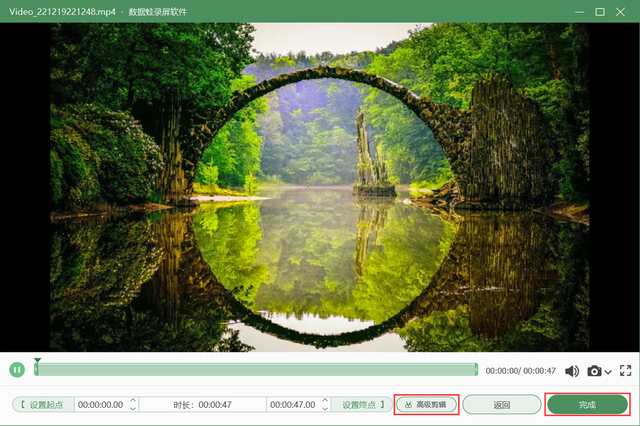Pause the video with the green pause button
This screenshot has width=640, height=426.
tap(17, 370)
